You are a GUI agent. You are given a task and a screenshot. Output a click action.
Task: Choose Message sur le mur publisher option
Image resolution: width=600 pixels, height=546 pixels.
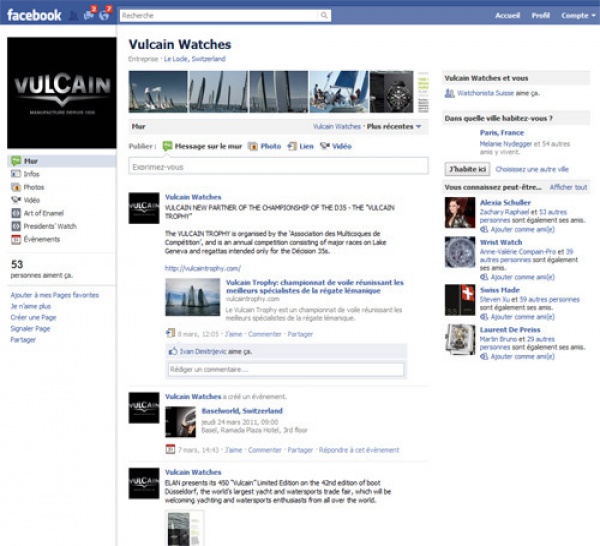tap(202, 146)
